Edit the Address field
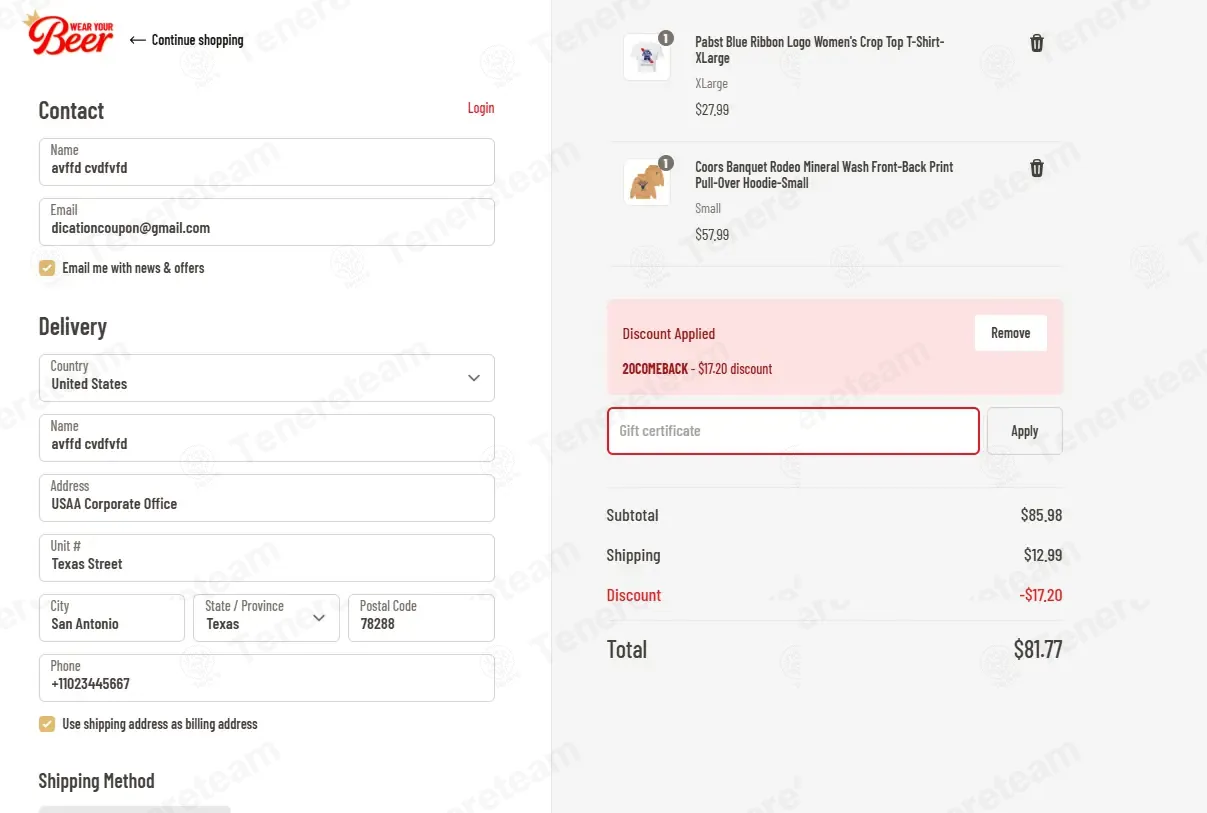Screen dimensions: 1207x813 pyautogui.click(x=267, y=498)
